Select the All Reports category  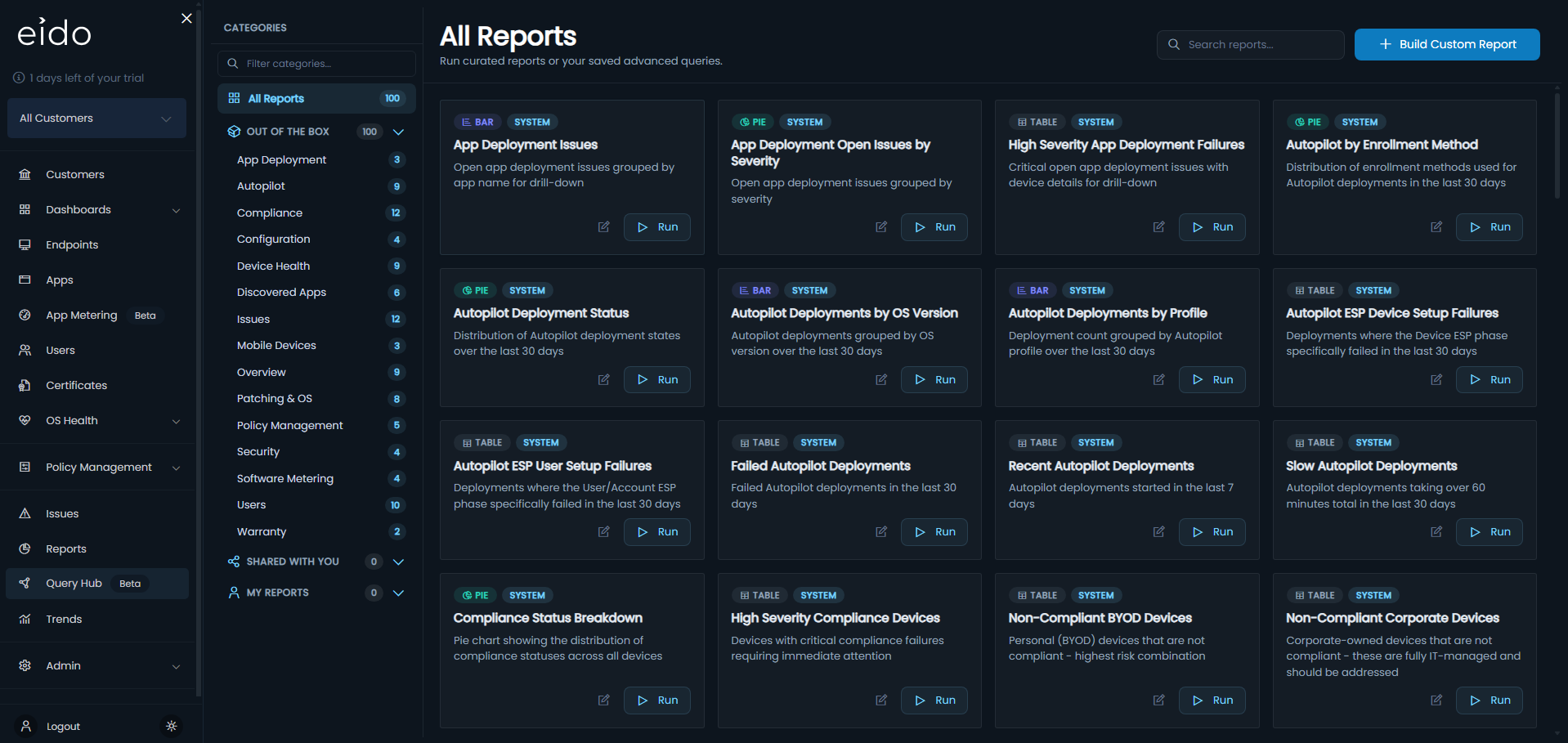coord(316,98)
